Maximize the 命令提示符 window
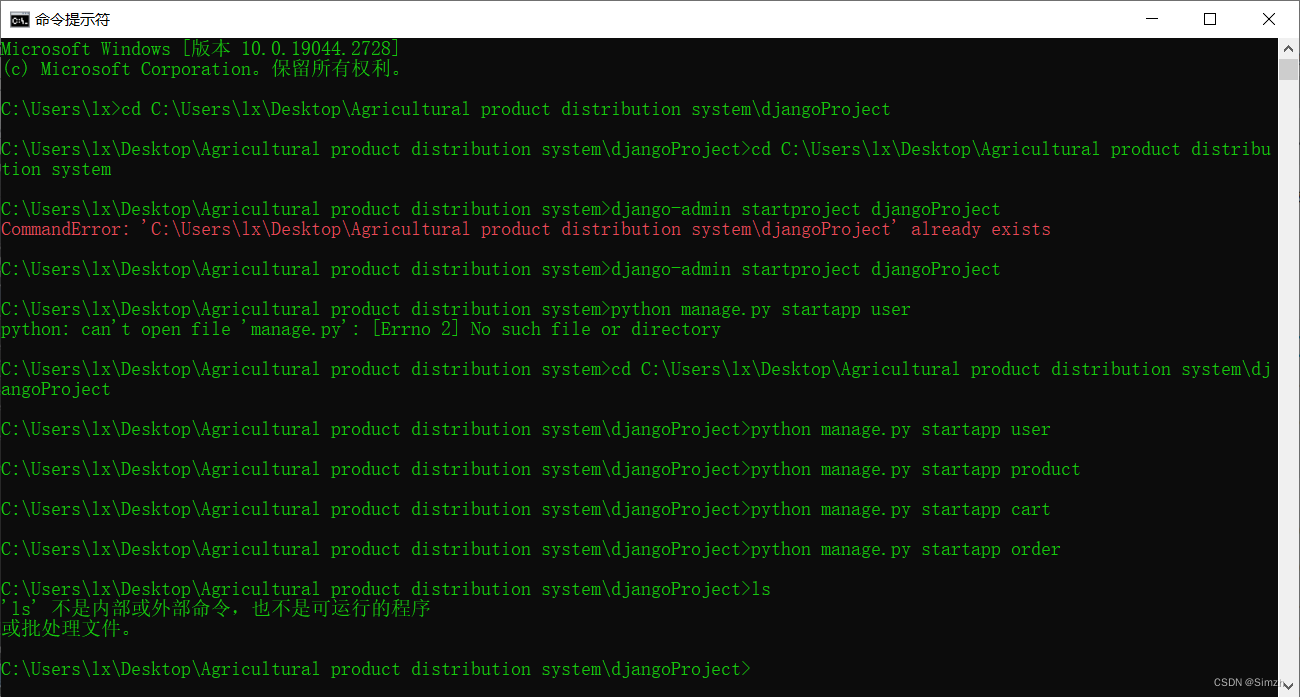The width and height of the screenshot is (1300, 697). (x=1210, y=19)
